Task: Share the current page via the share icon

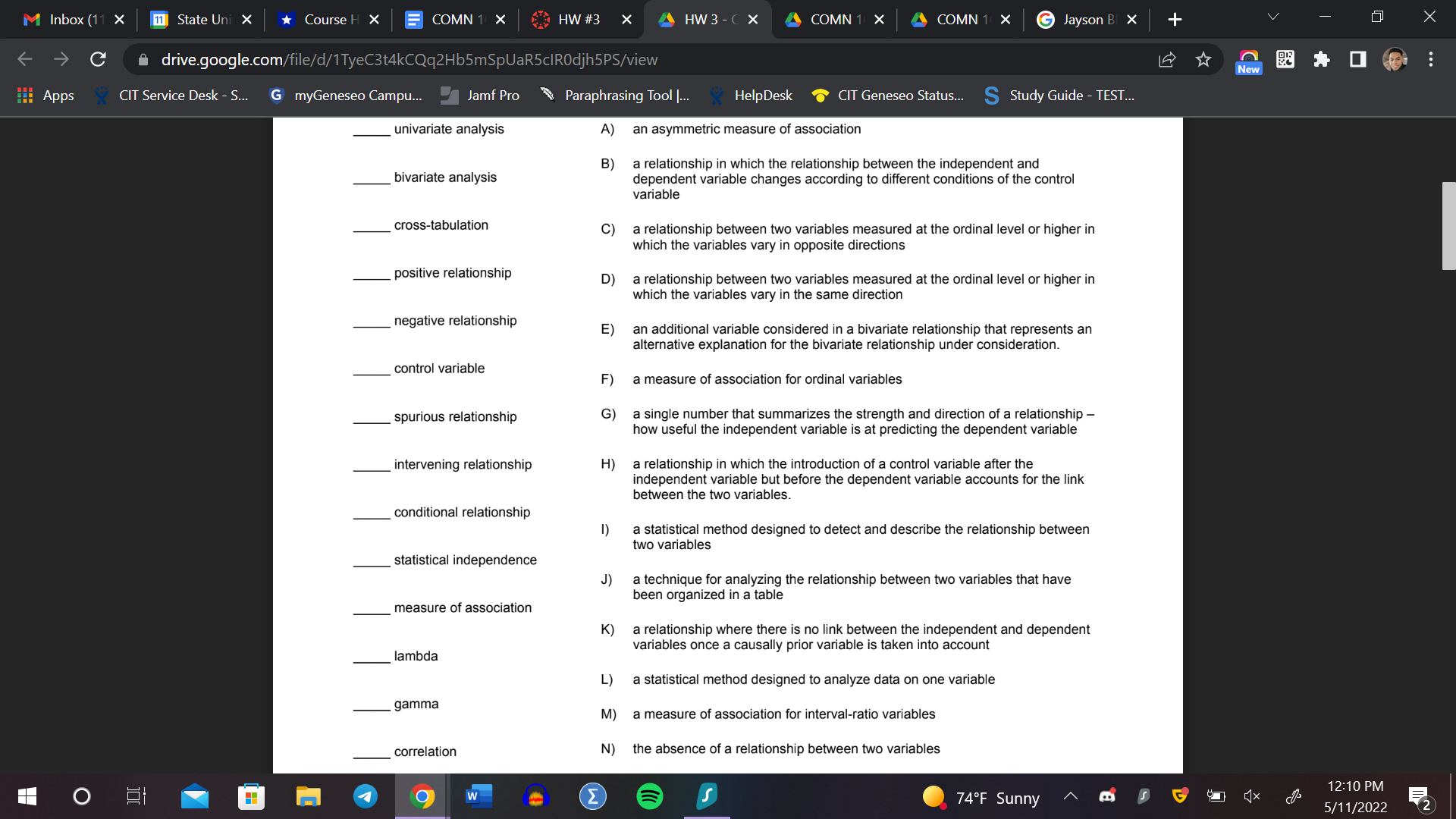Action: tap(1167, 59)
